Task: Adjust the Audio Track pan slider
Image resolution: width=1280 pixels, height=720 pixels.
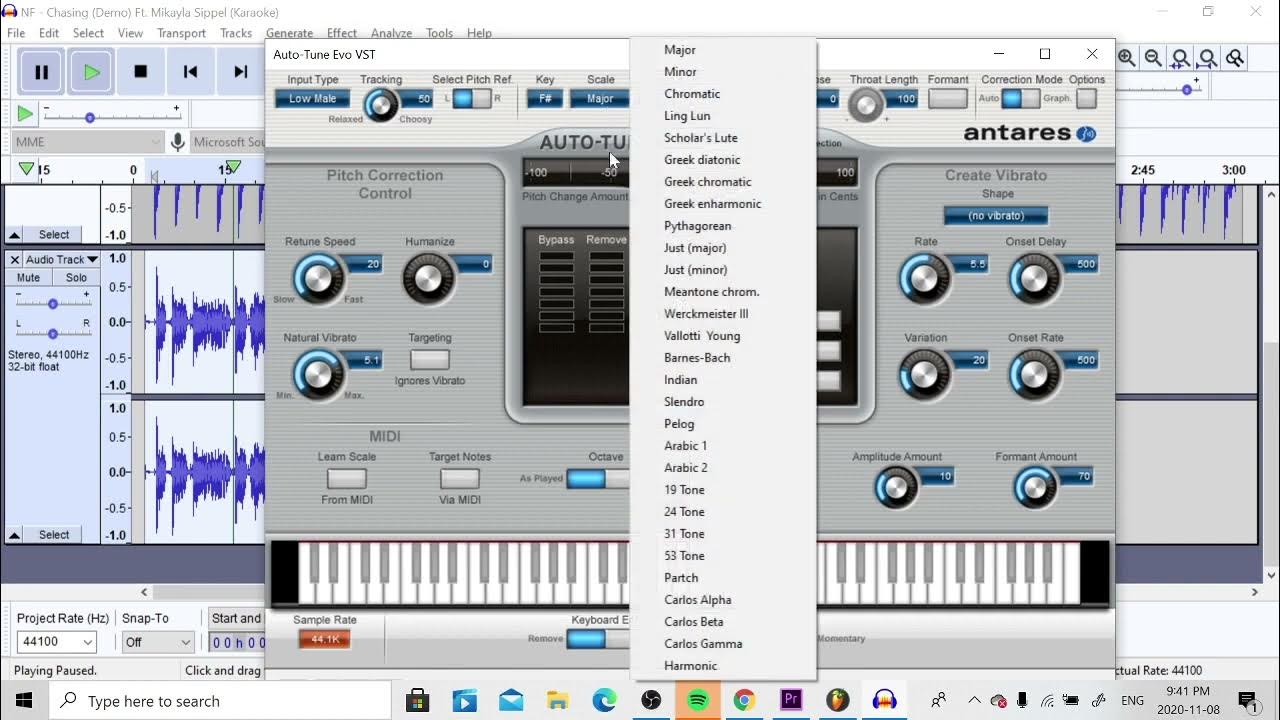Action: pos(53,332)
